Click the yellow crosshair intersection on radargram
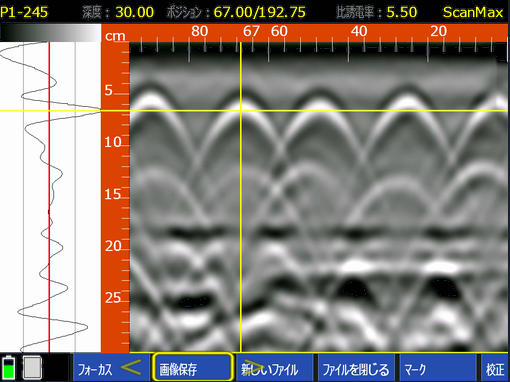 [241, 111]
